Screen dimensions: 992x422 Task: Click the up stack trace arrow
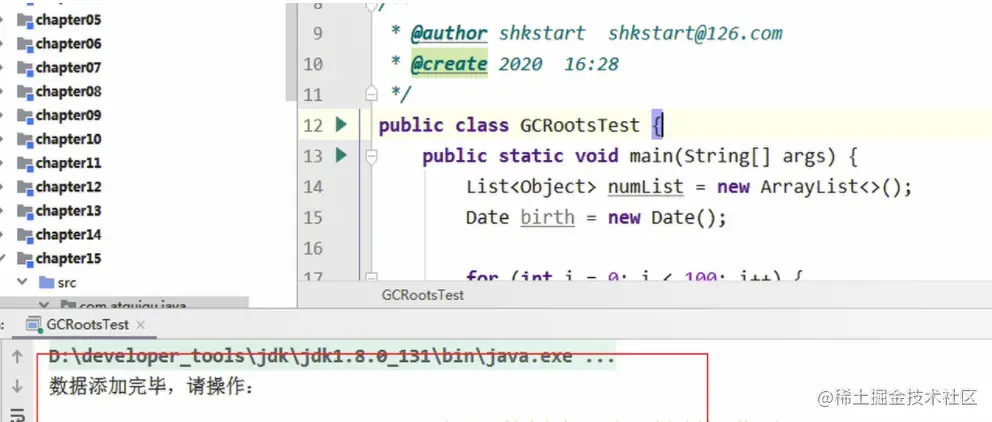pyautogui.click(x=17, y=357)
